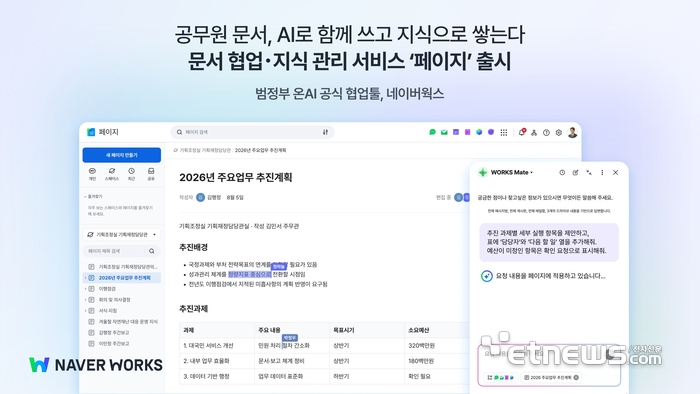700x394 pixels.
Task: Start a new WORKS Mate chat
Action: (x=575, y=172)
